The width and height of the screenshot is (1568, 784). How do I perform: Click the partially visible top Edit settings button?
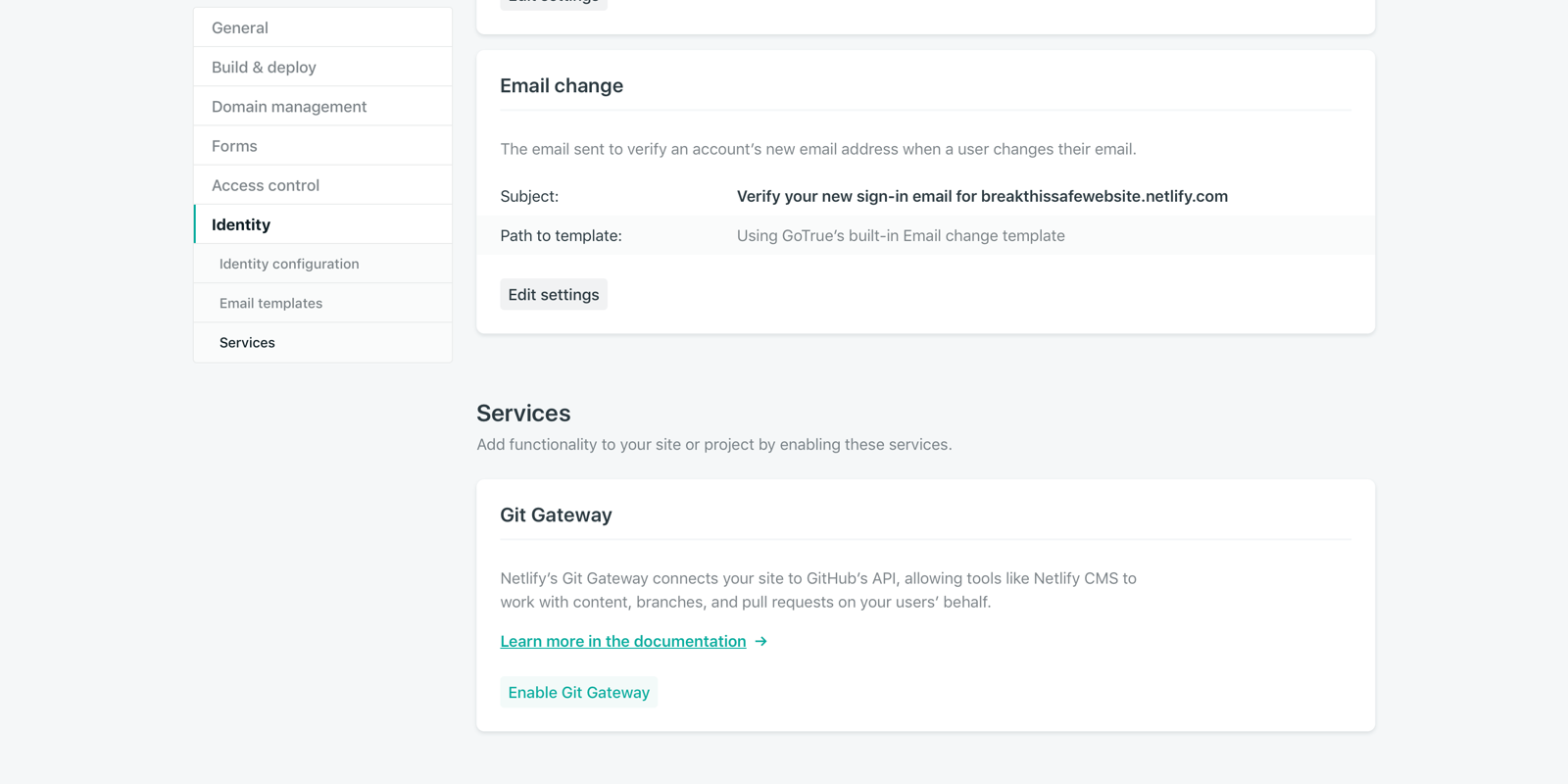[x=554, y=3]
